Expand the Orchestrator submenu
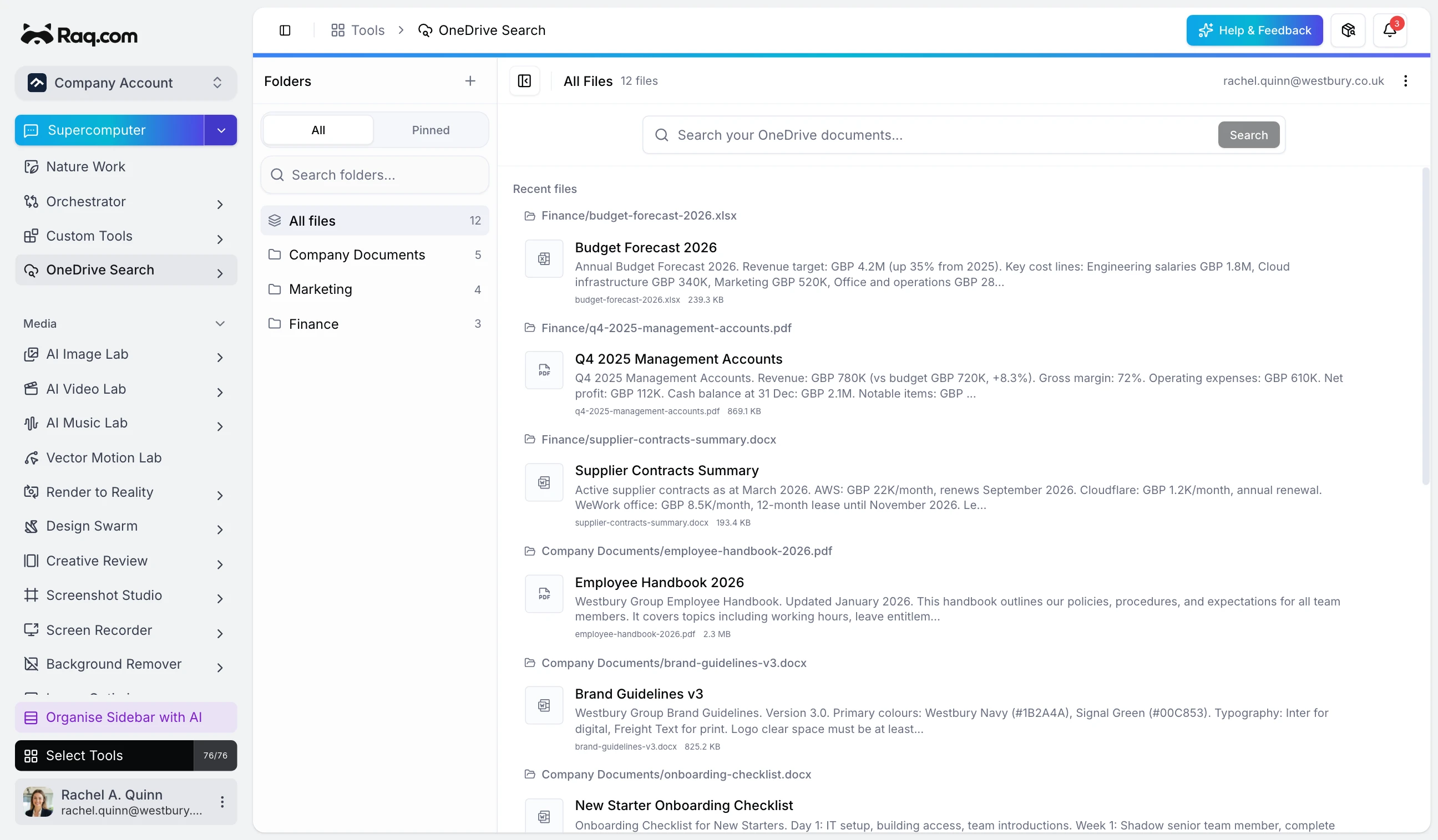The image size is (1438, 840). [x=220, y=203]
